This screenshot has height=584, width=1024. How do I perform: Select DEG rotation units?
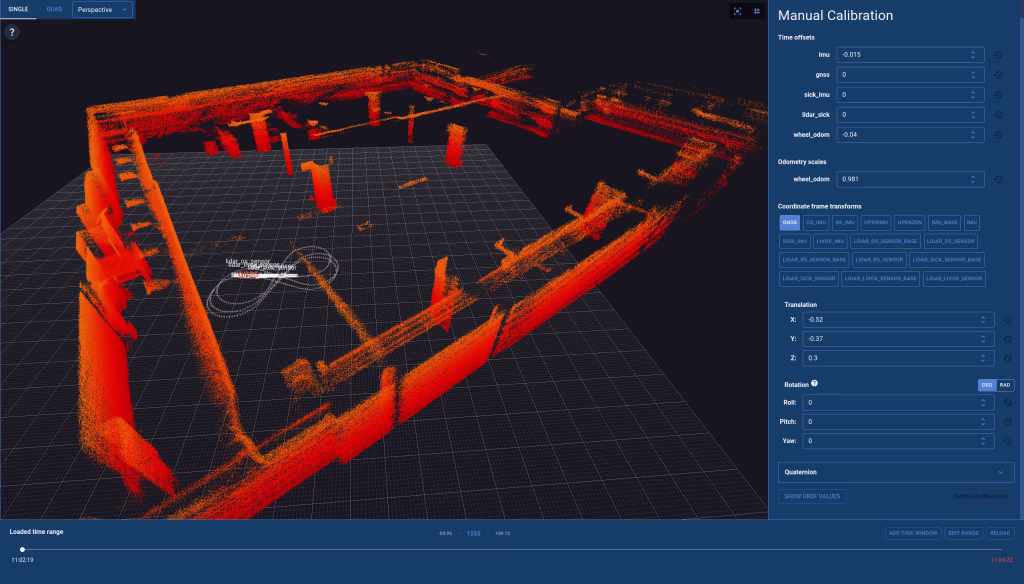pos(985,385)
